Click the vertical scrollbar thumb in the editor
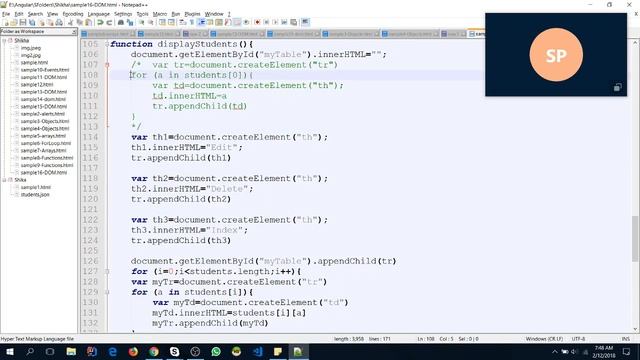The height and width of the screenshot is (360, 640). pyautogui.click(x=635, y=239)
